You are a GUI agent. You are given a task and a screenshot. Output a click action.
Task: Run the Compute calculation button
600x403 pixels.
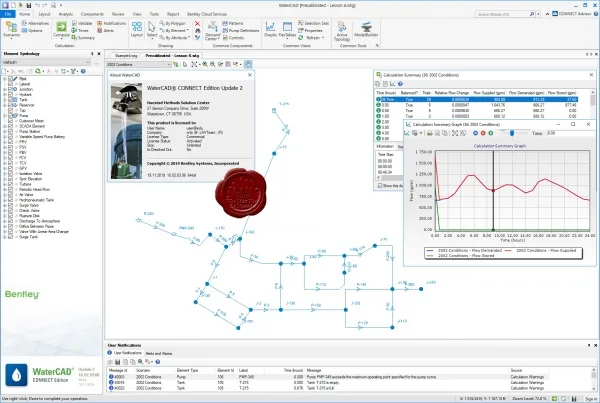61,29
